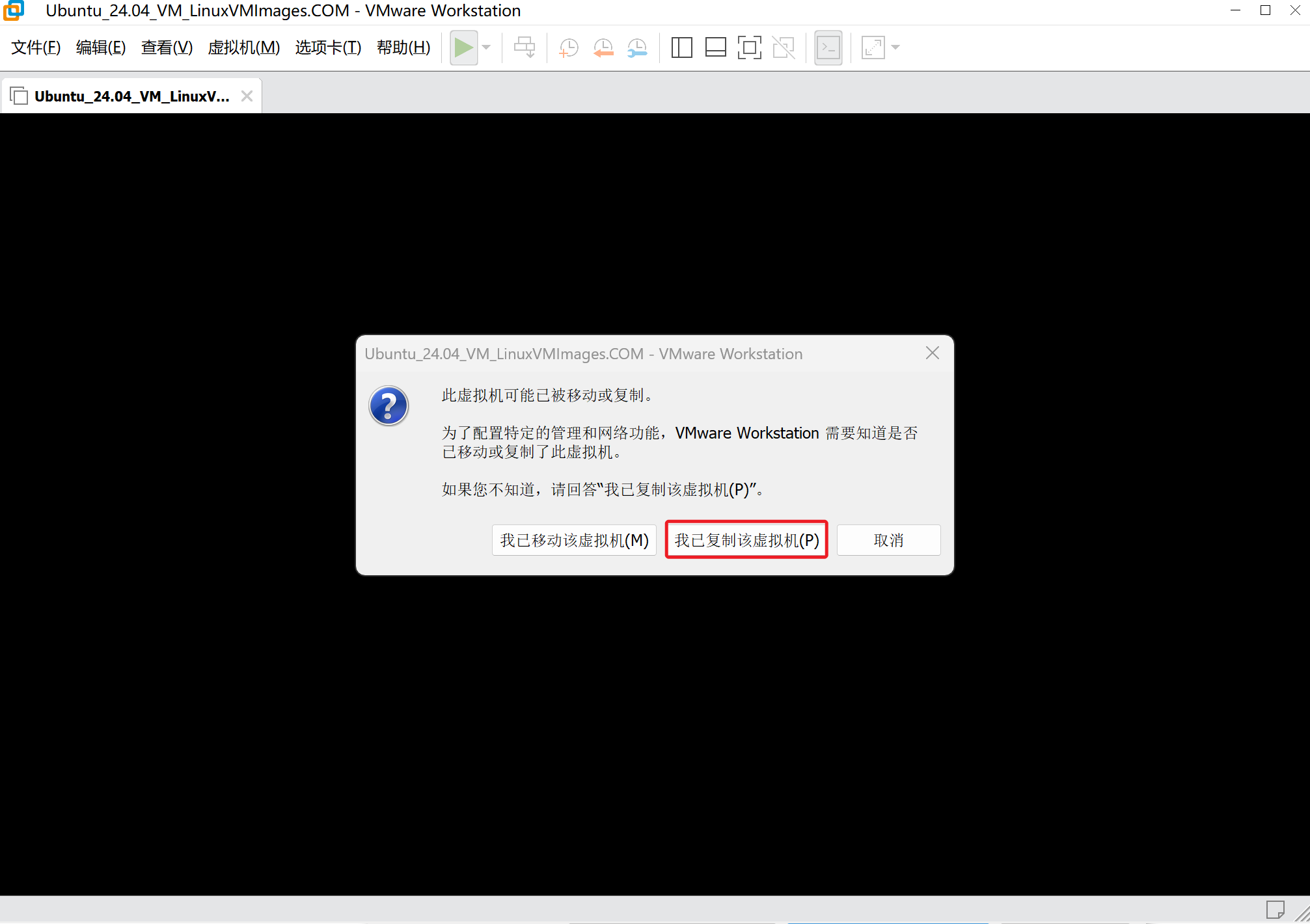
Task: Expand the stretch display dropdown arrow
Action: (x=896, y=48)
